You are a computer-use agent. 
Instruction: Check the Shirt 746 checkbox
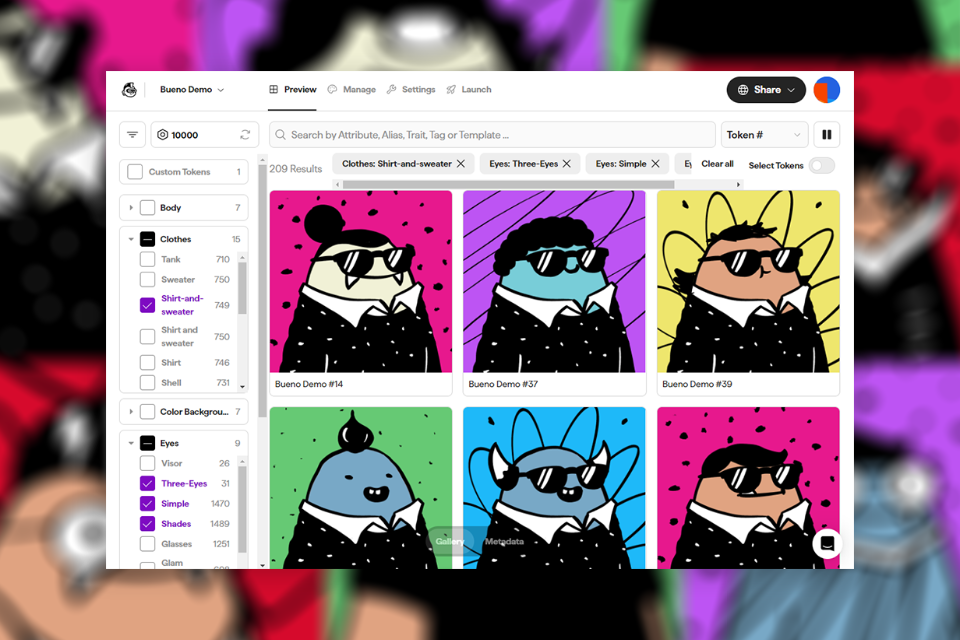[148, 363]
